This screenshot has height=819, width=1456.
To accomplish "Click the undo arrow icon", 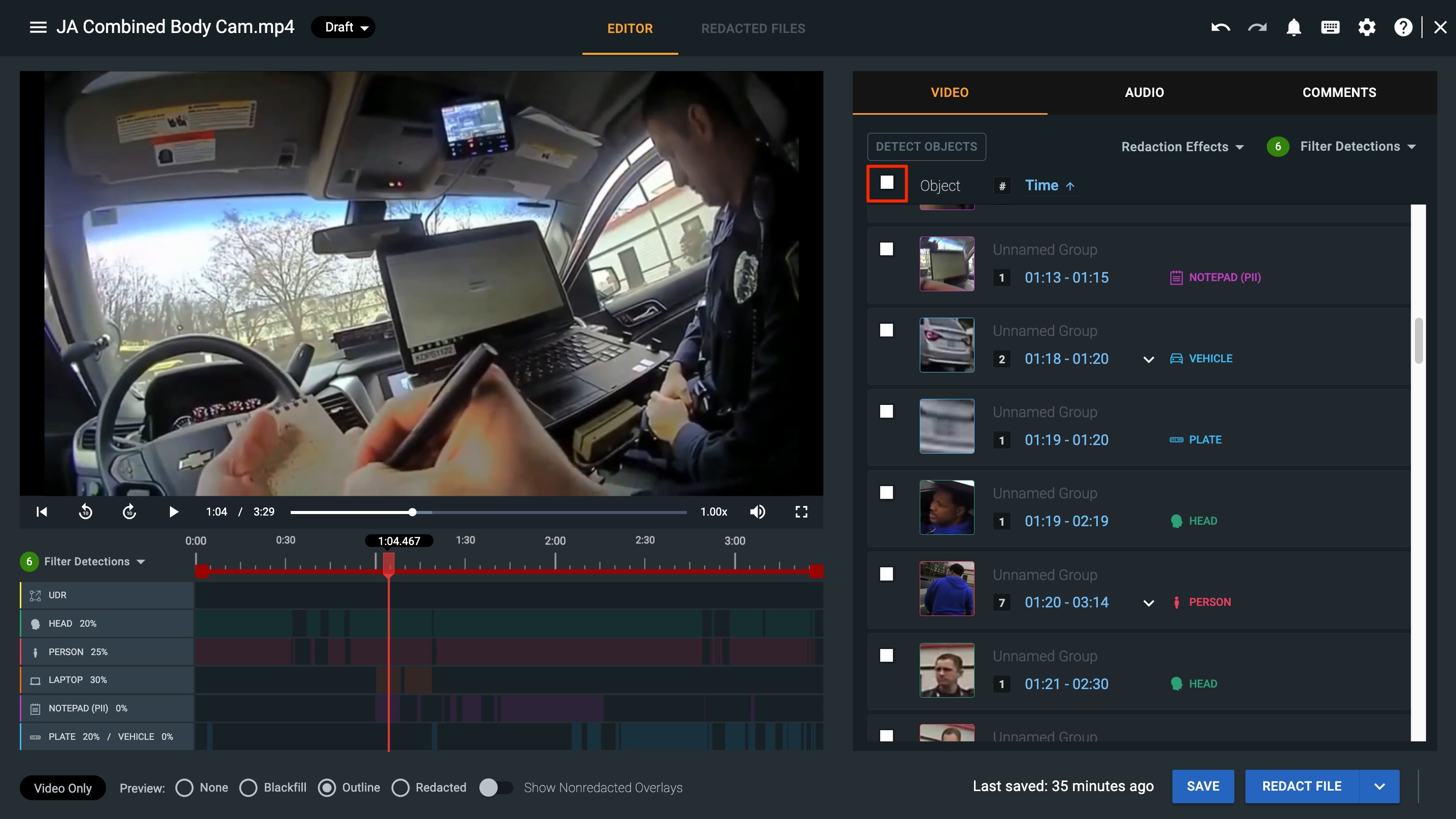I will point(1220,27).
